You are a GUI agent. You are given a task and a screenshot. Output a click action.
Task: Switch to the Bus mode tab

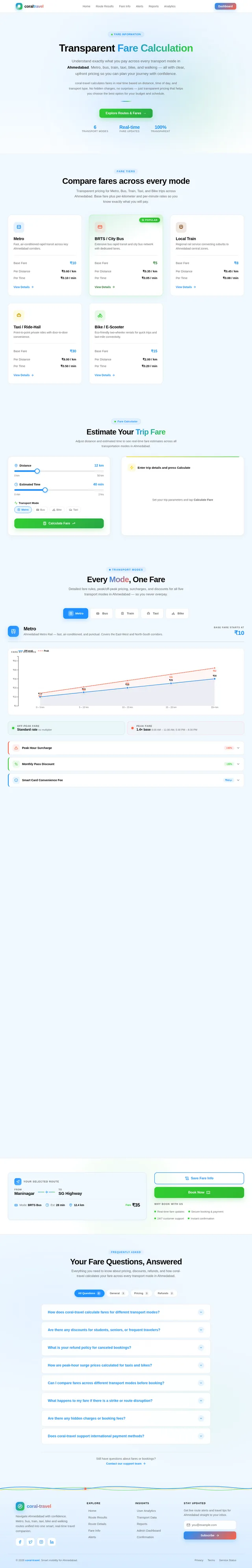coord(102,613)
